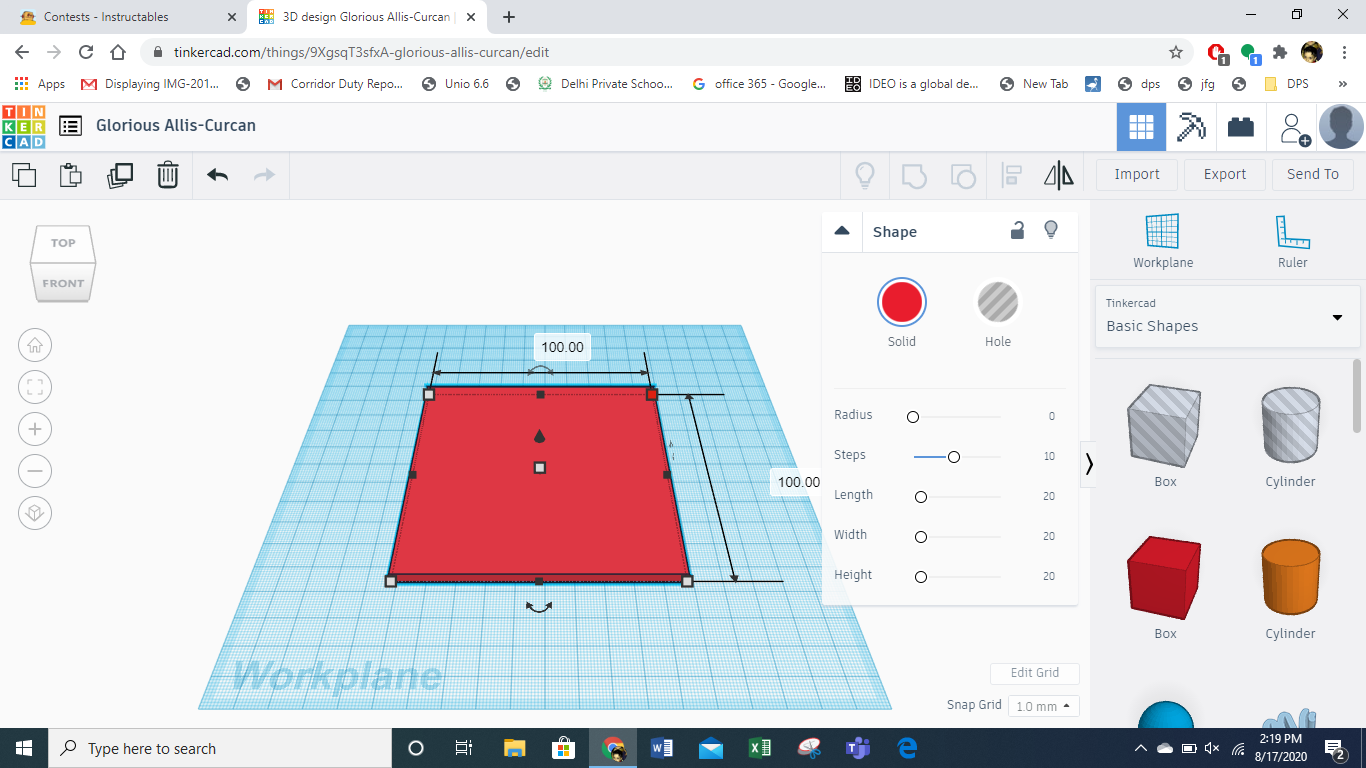Click Fit all in view icon
This screenshot has height=768, width=1366.
(x=35, y=388)
